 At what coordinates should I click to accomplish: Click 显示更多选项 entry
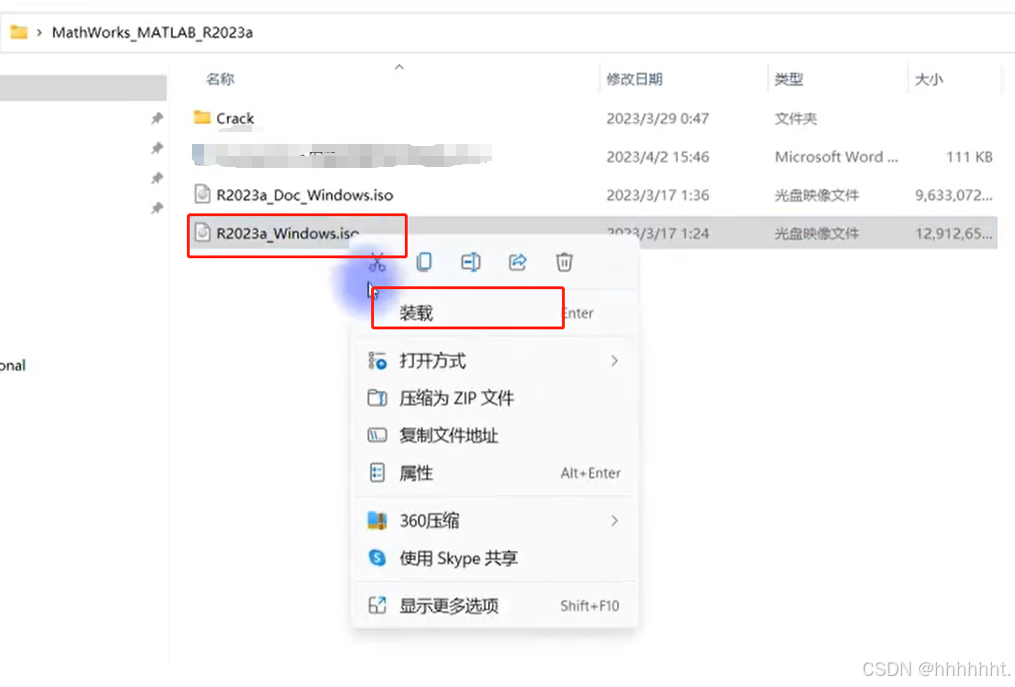[x=495, y=605]
